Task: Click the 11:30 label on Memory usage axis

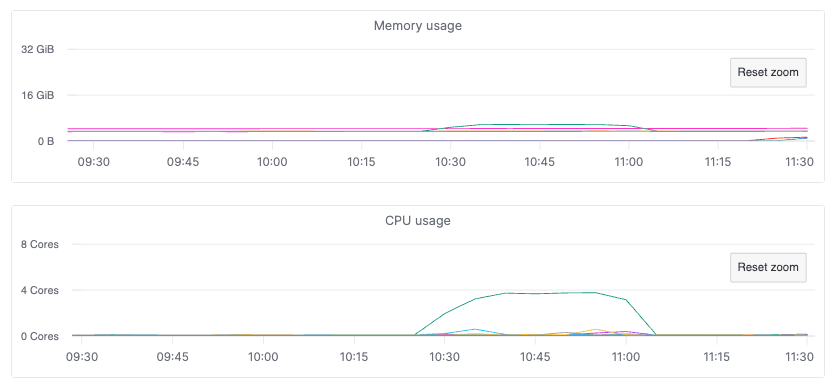Action: [800, 161]
